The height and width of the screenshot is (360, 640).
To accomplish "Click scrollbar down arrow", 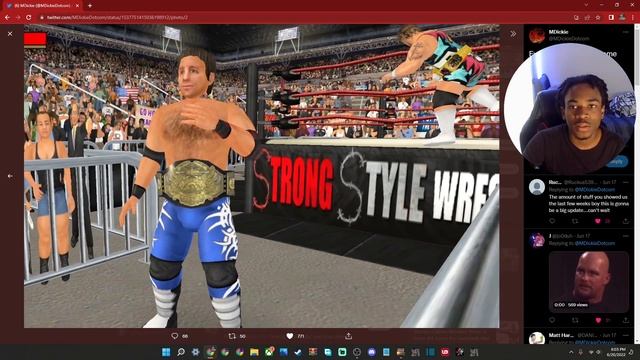I will 637,341.
